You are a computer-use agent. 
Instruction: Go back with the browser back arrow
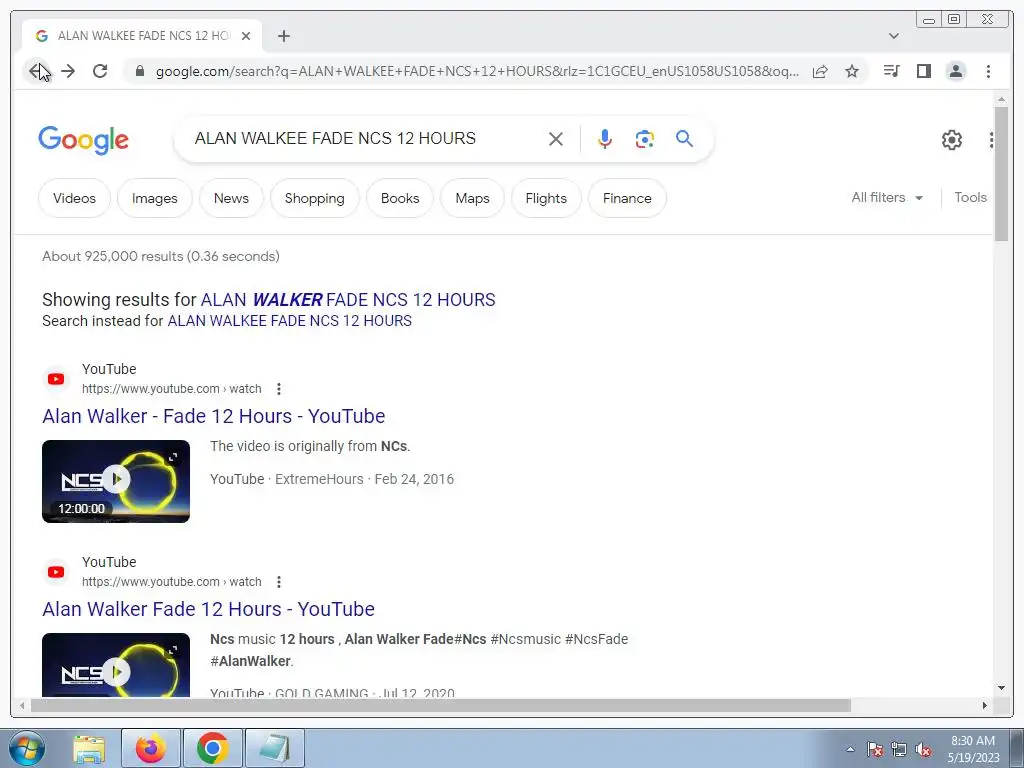[x=37, y=71]
